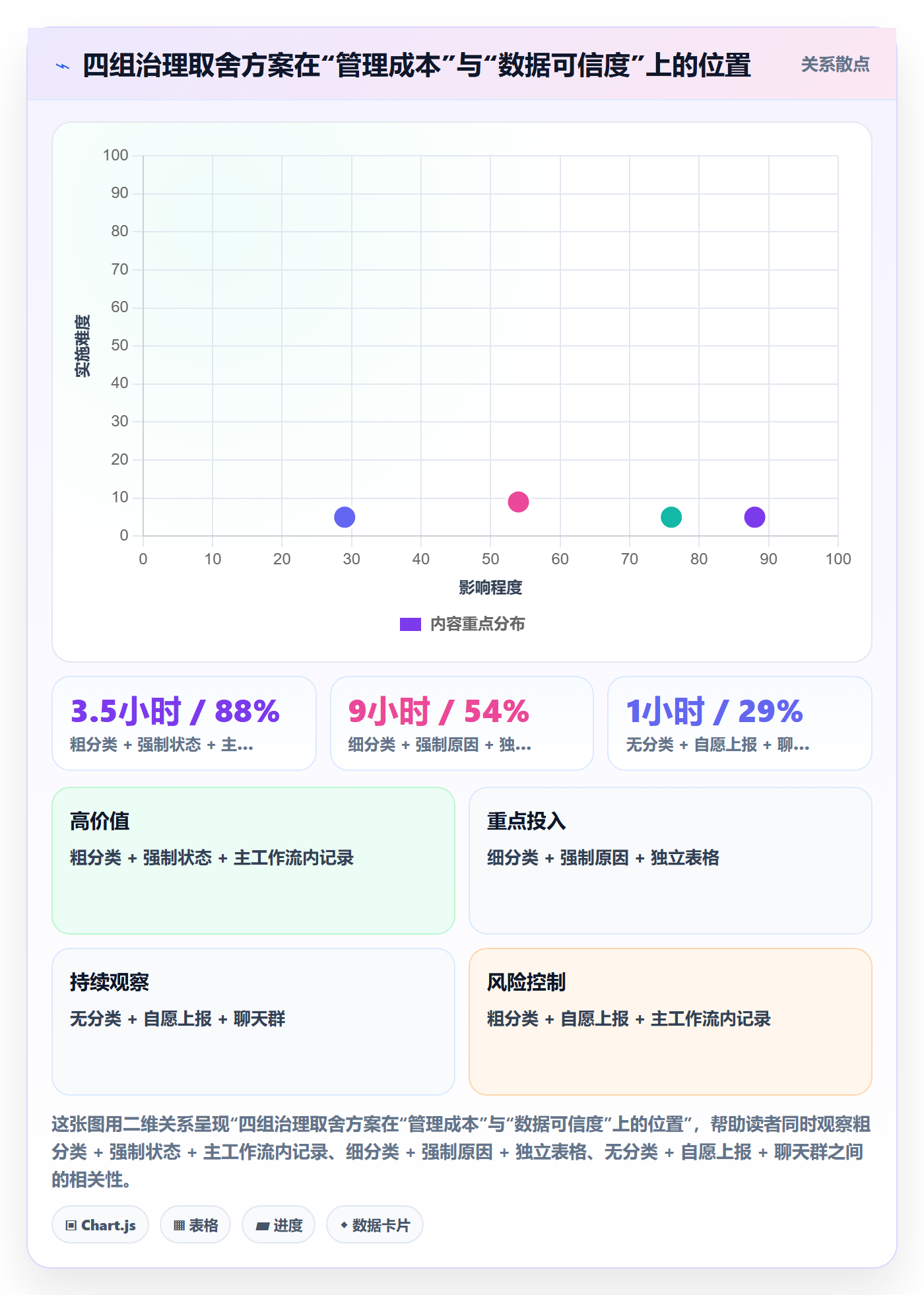Screen dimensions: 924x1295
Task: Click the Chart.js tag chip
Action: [x=100, y=1225]
